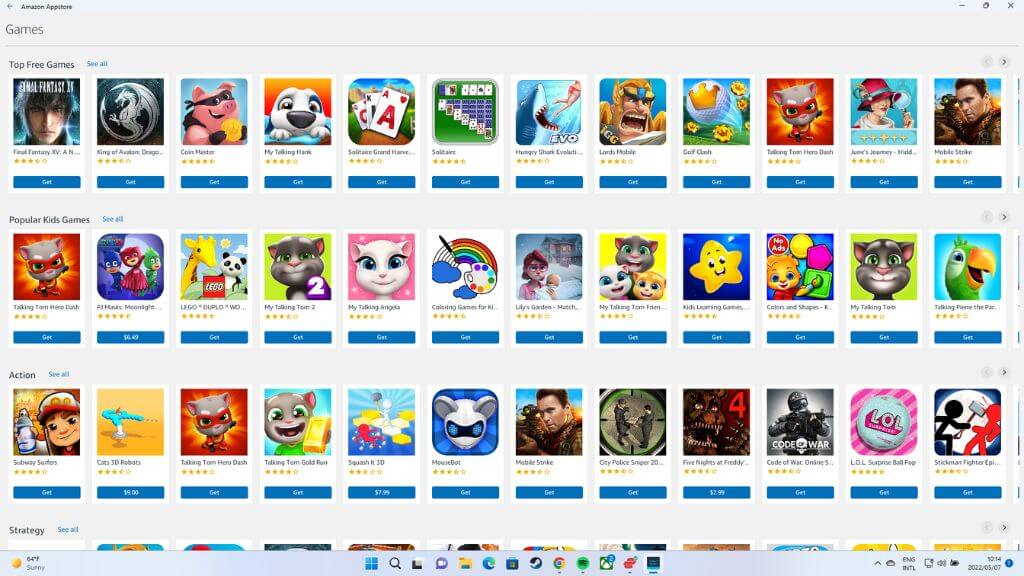The width and height of the screenshot is (1024, 576).
Task: Click the Colors and Shapes title text
Action: [x=799, y=307]
